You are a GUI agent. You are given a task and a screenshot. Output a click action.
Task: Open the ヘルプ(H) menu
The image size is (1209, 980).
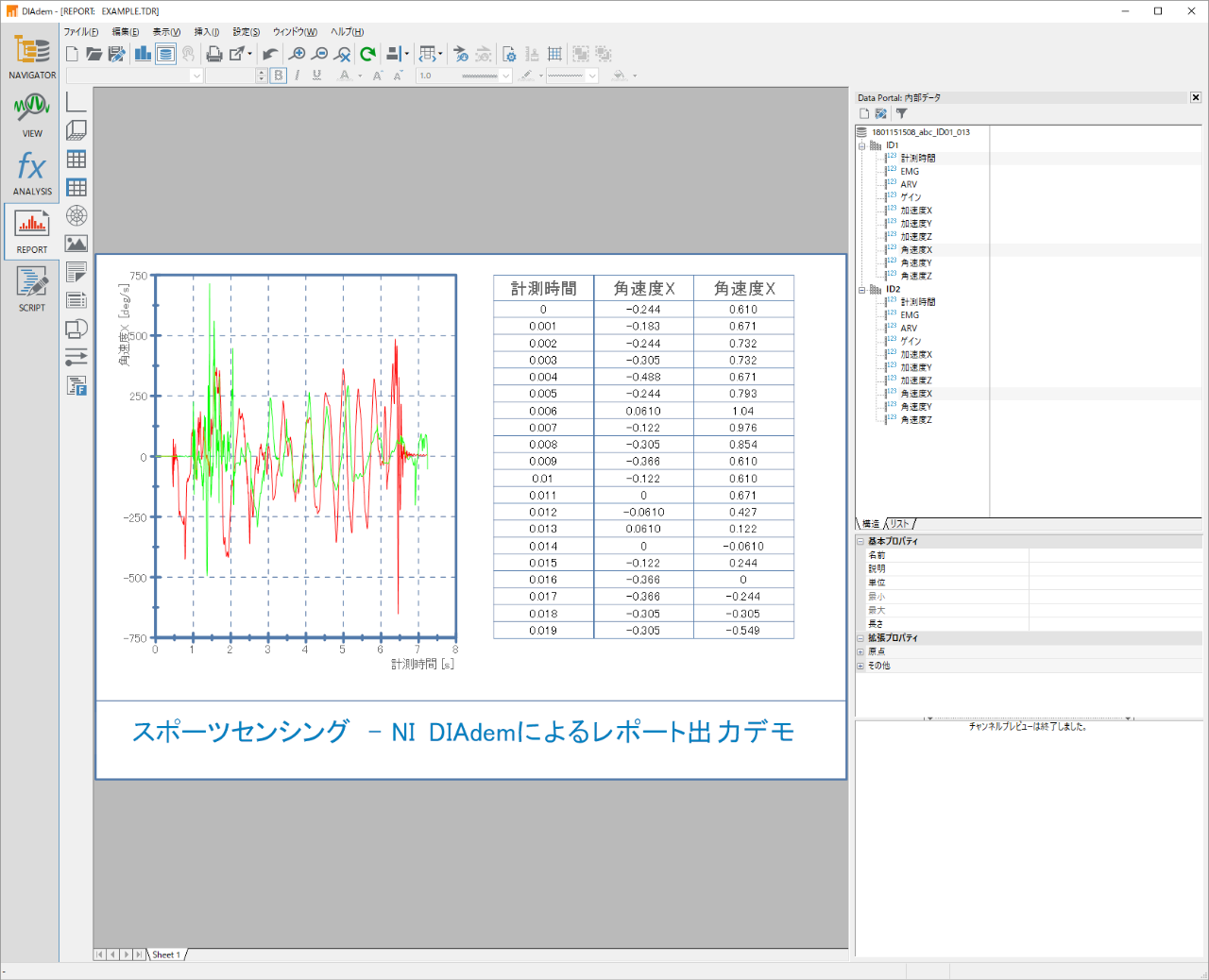[348, 32]
